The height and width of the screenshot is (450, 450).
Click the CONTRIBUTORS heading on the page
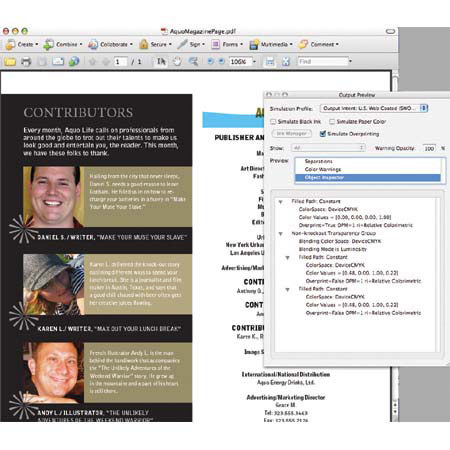click(x=78, y=112)
